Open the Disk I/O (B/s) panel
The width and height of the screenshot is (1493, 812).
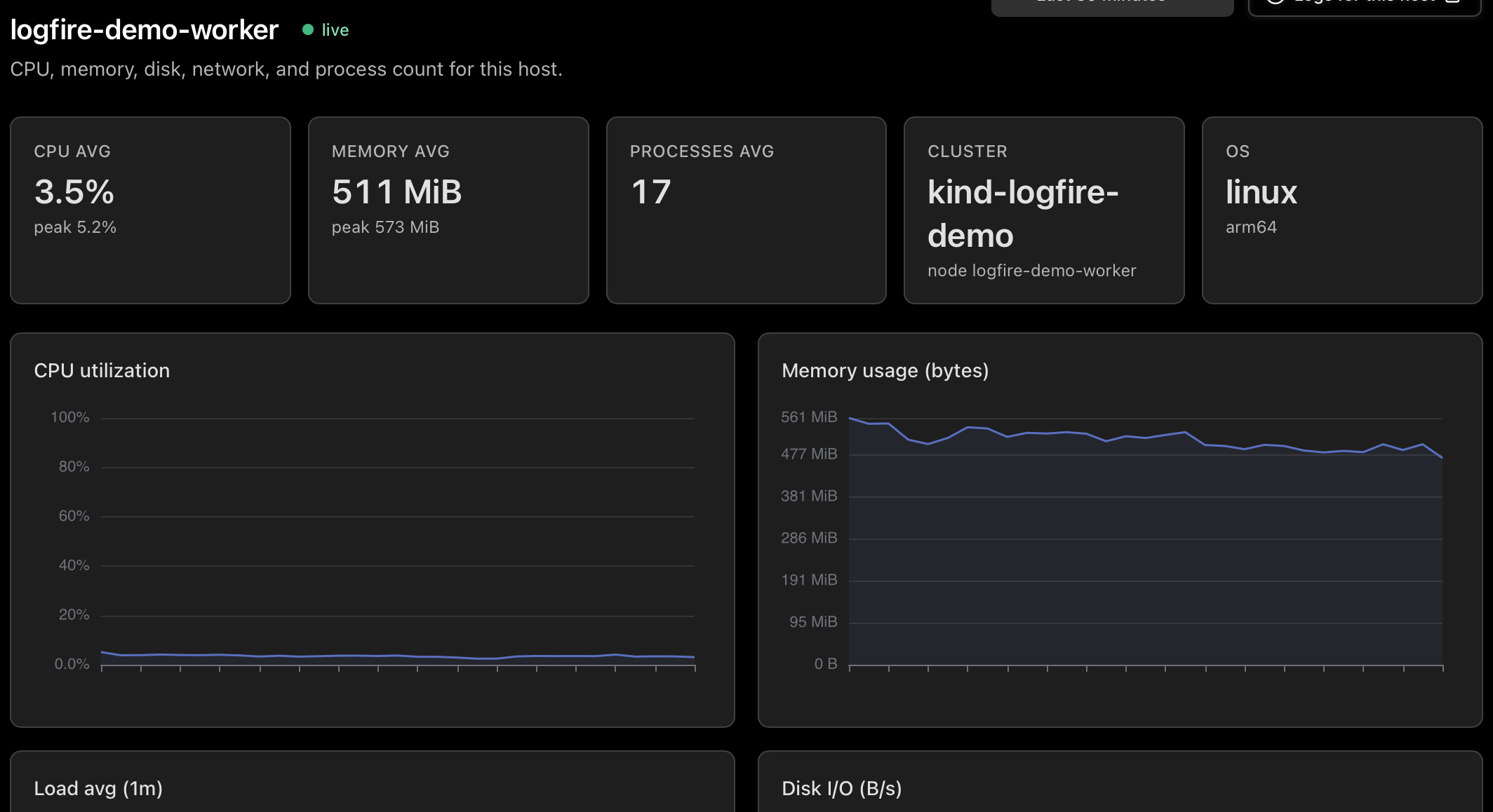tap(1120, 781)
